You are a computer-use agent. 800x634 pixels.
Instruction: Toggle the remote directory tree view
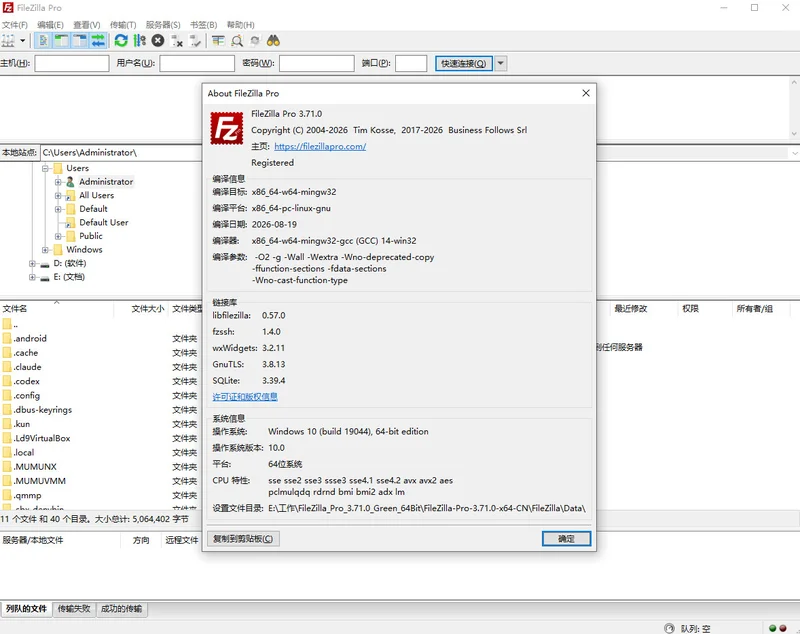pos(80,41)
